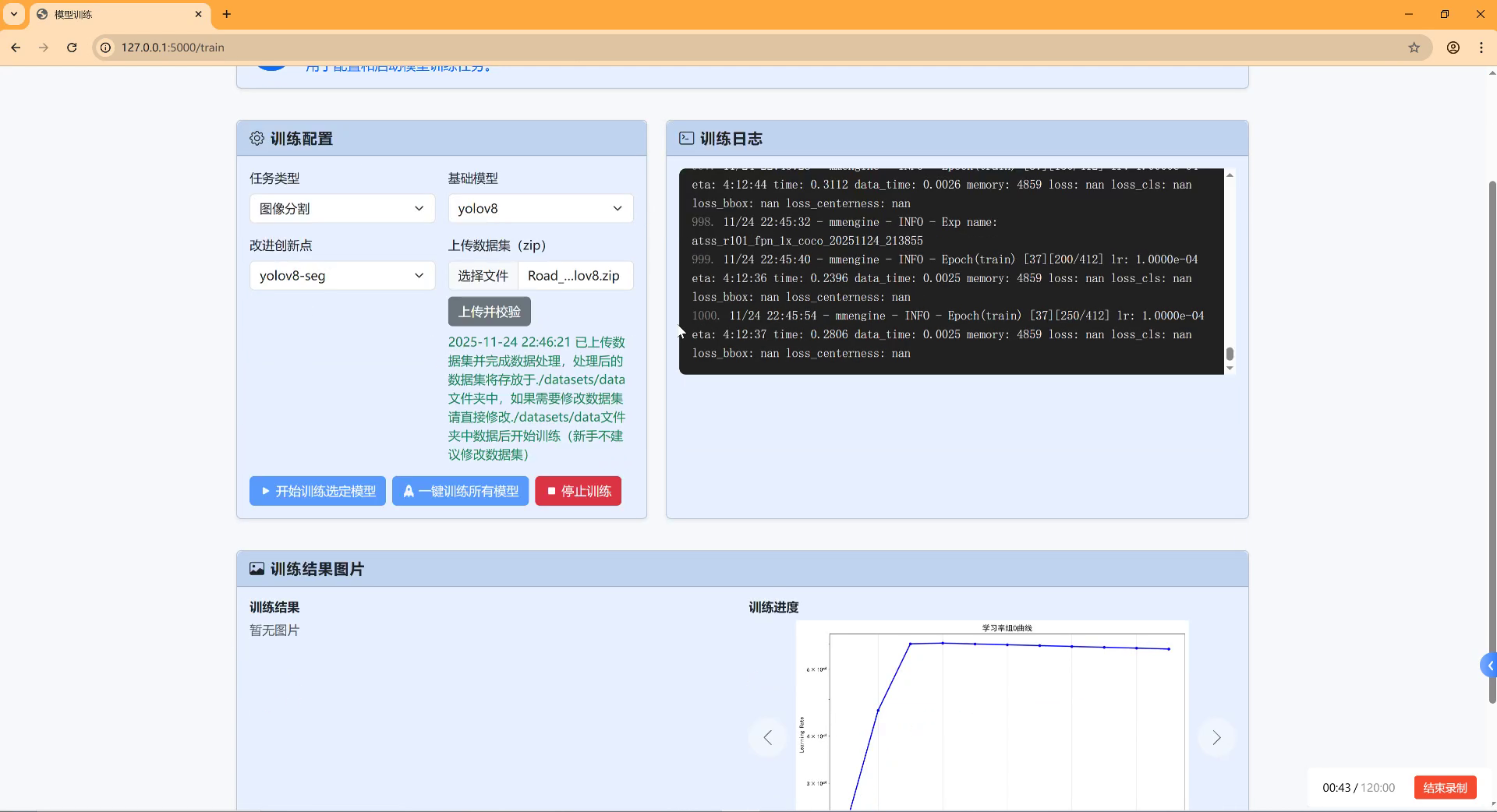Open the 改进创新点 dropdown showing yolov8-seg

click(342, 276)
